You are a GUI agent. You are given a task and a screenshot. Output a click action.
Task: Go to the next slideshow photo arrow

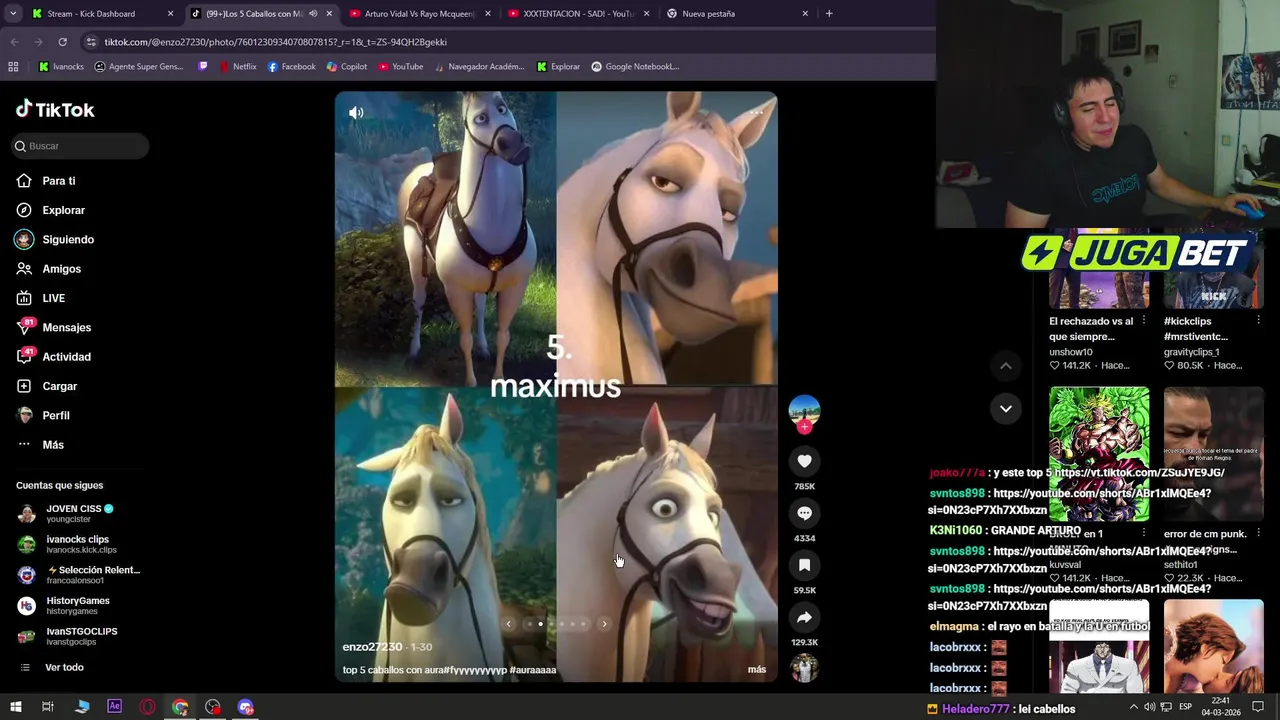[604, 624]
